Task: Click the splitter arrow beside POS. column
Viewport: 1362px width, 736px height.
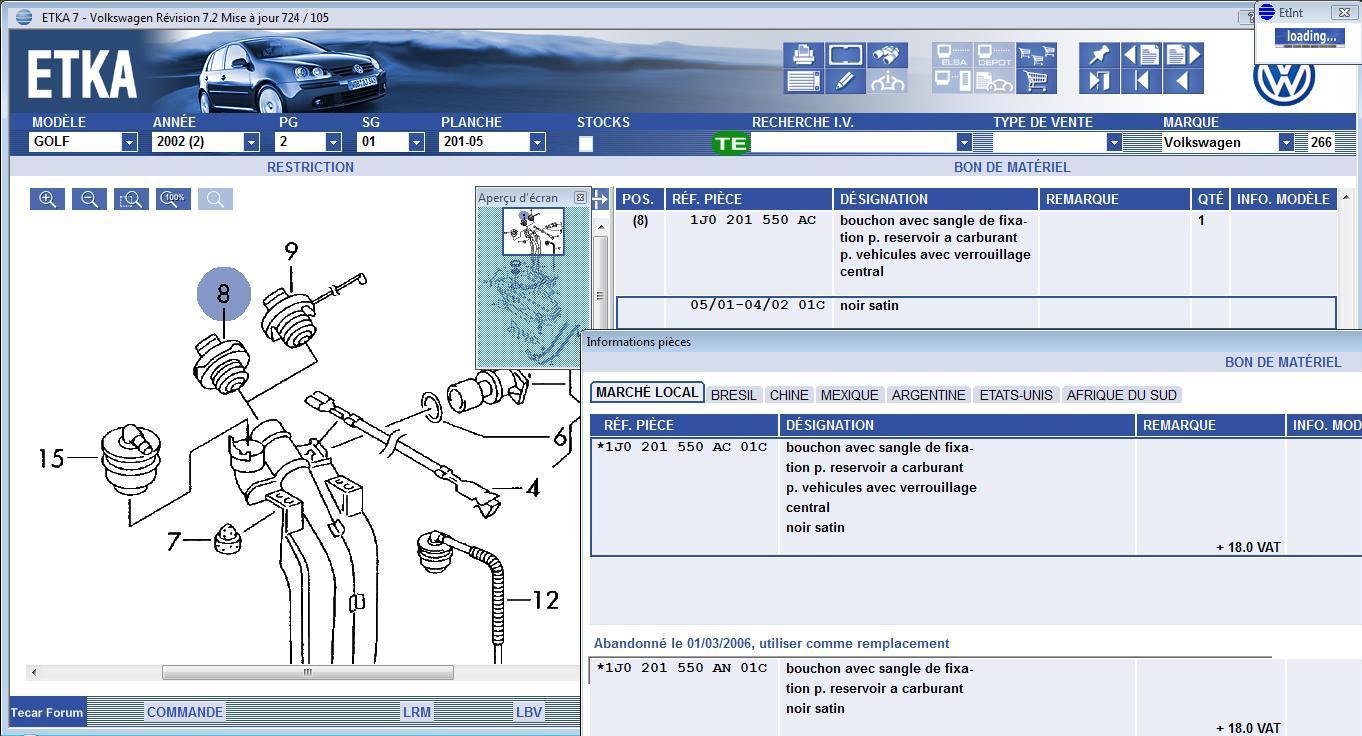Action: [600, 199]
